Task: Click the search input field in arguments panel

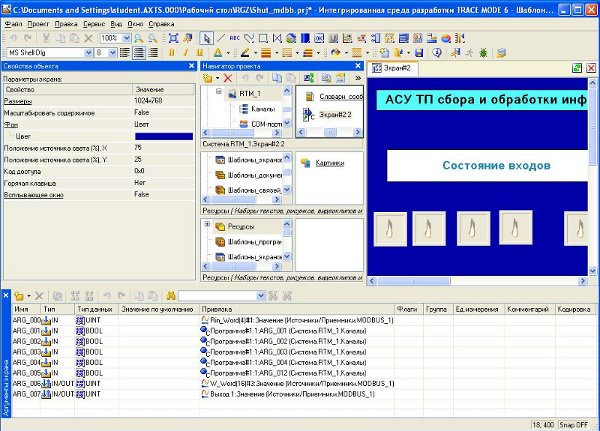Action: [x=217, y=296]
